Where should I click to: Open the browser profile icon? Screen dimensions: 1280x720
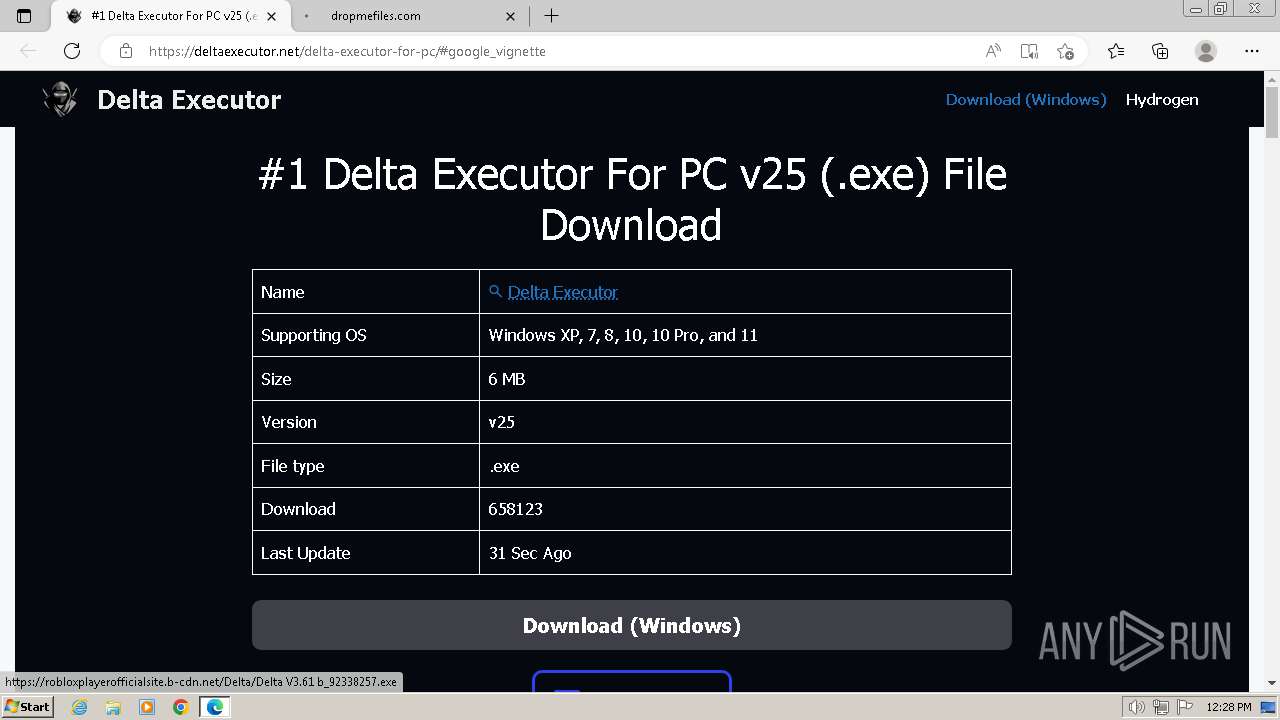click(x=1206, y=51)
